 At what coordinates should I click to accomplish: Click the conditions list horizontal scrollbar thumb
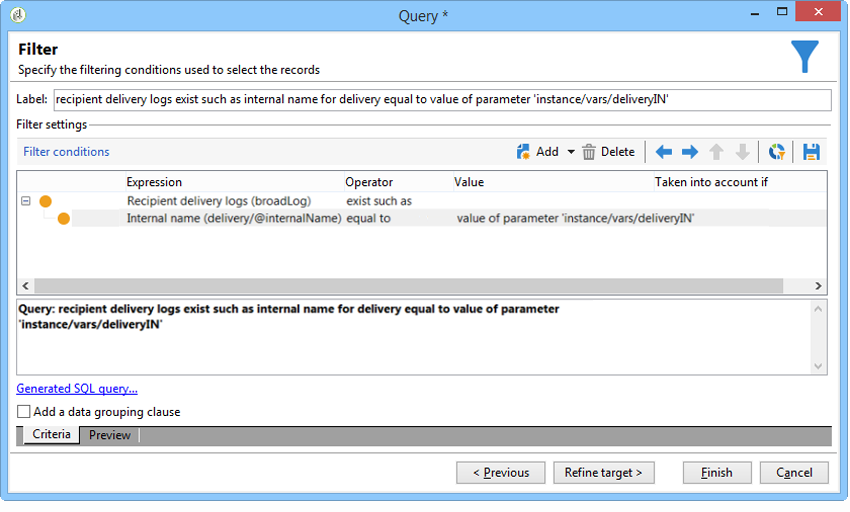point(409,286)
